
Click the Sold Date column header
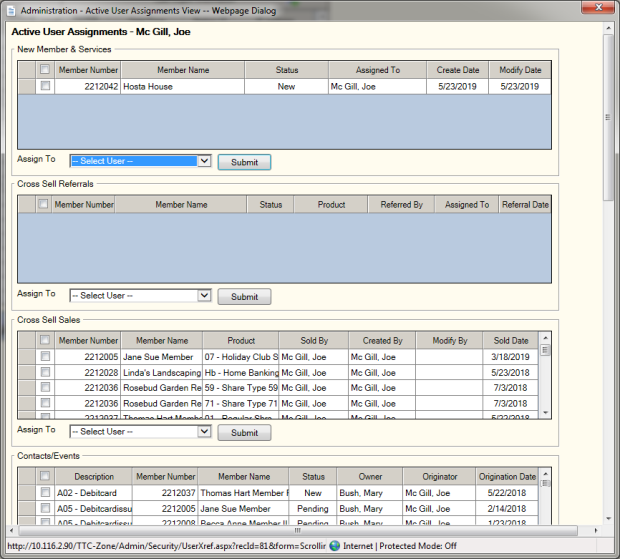(x=511, y=340)
